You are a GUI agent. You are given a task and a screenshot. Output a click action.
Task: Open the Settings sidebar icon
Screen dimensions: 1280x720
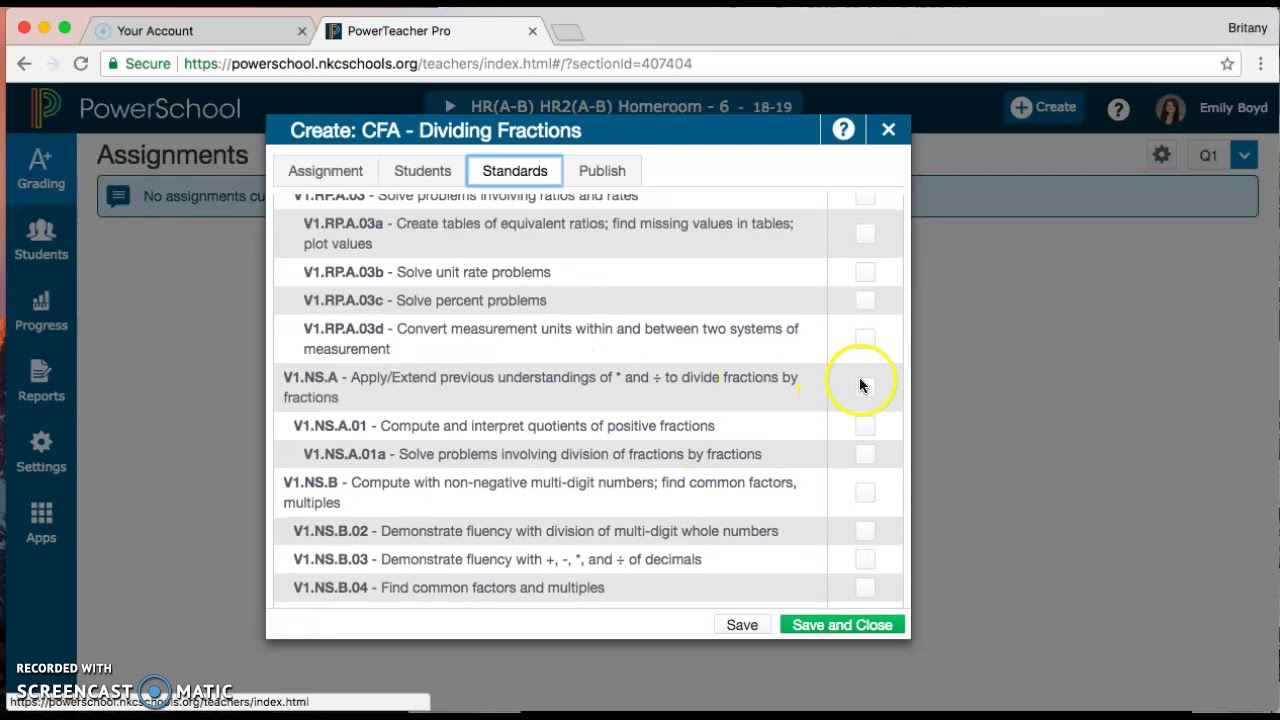pos(41,453)
